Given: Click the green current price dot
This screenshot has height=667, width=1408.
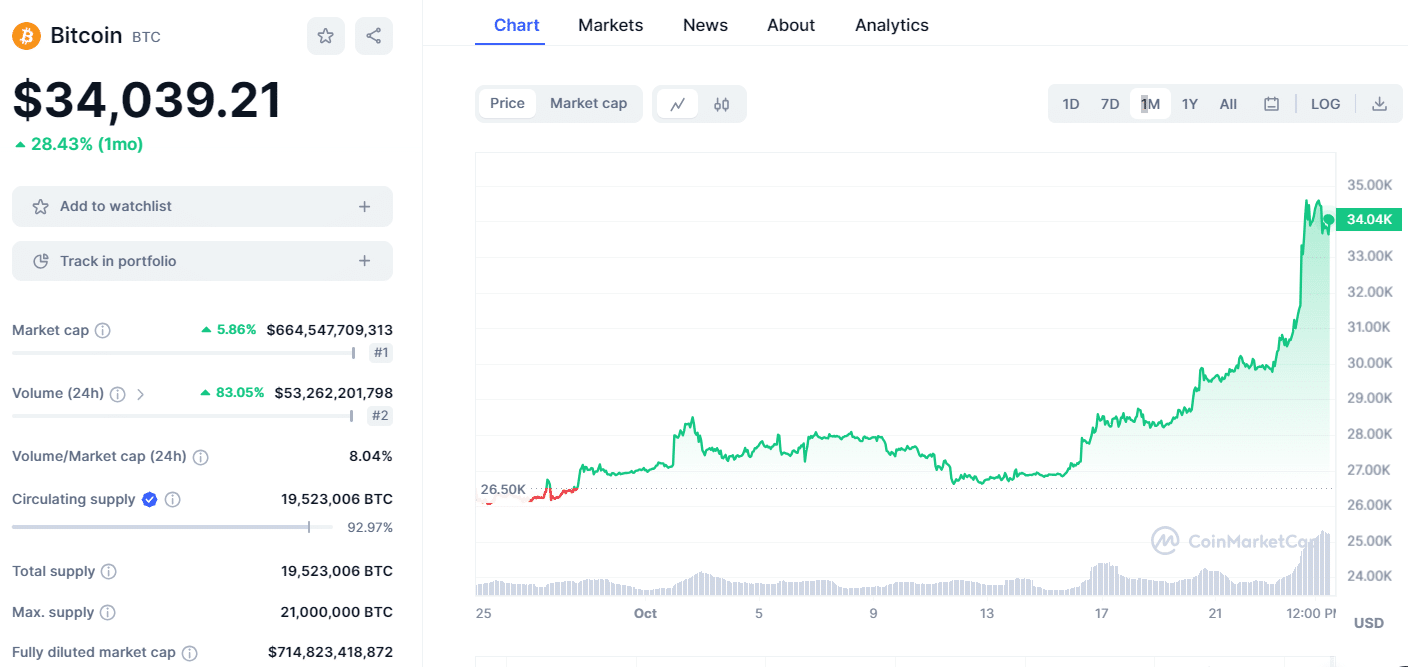Looking at the screenshot, I should click(1328, 220).
